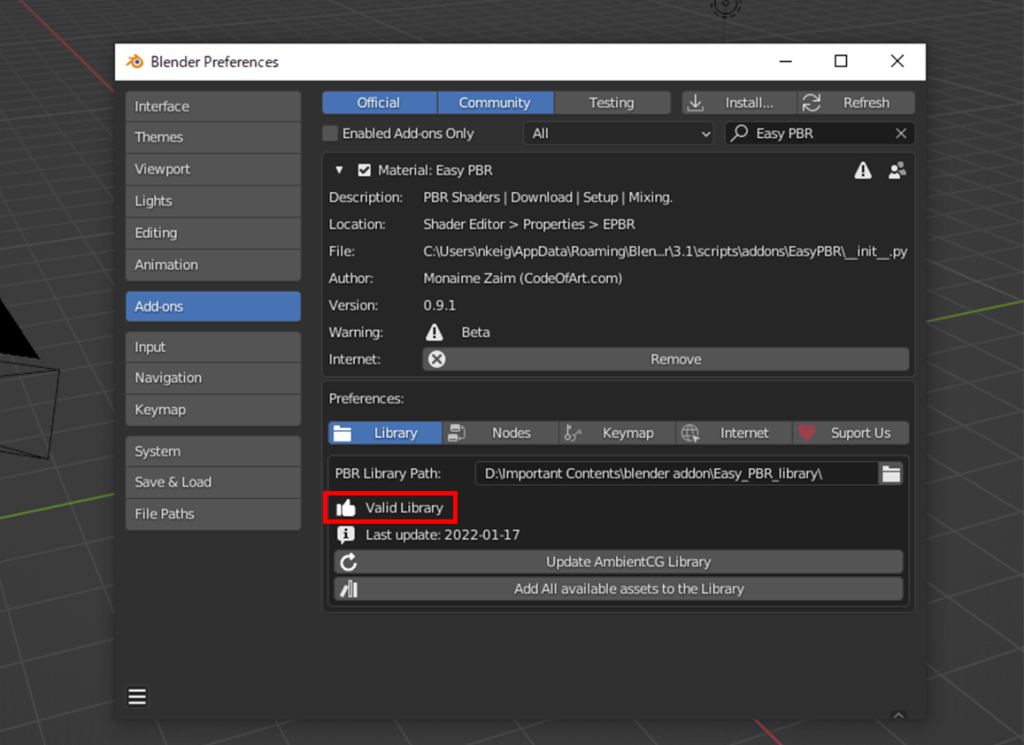Collapse the Material: Easy PBR details triangle

[339, 170]
